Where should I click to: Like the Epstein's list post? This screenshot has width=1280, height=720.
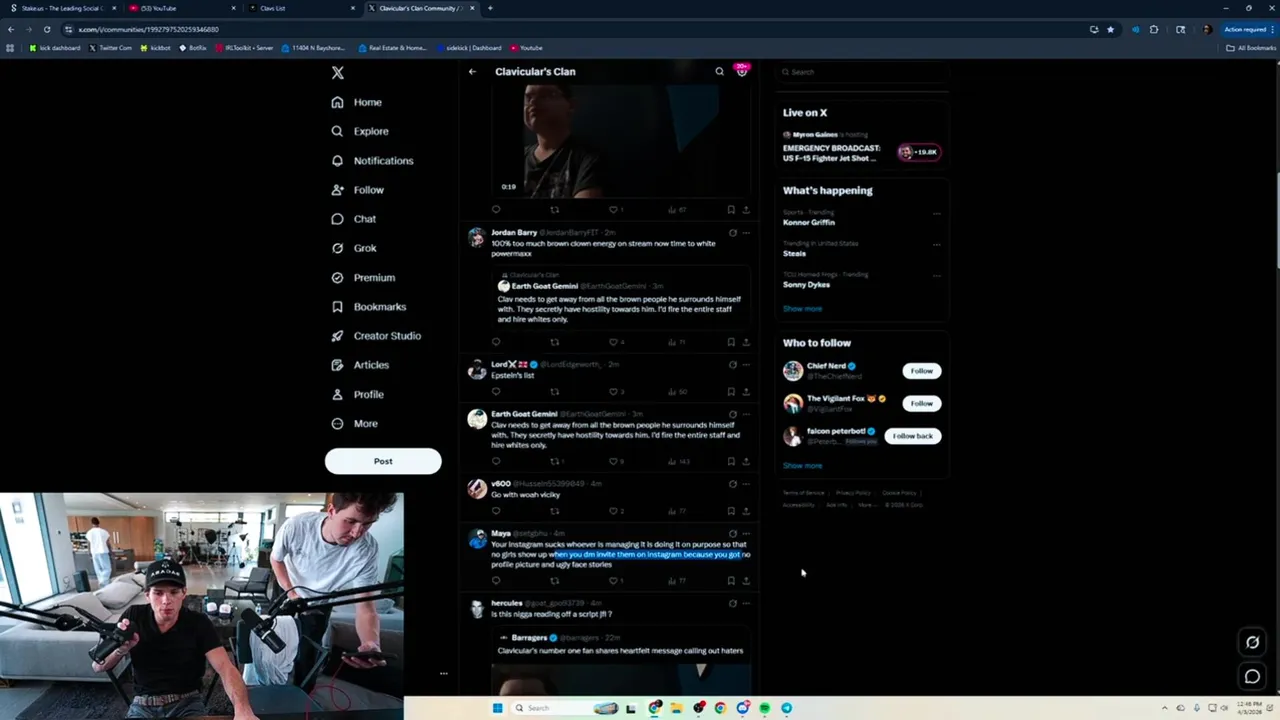(x=614, y=392)
